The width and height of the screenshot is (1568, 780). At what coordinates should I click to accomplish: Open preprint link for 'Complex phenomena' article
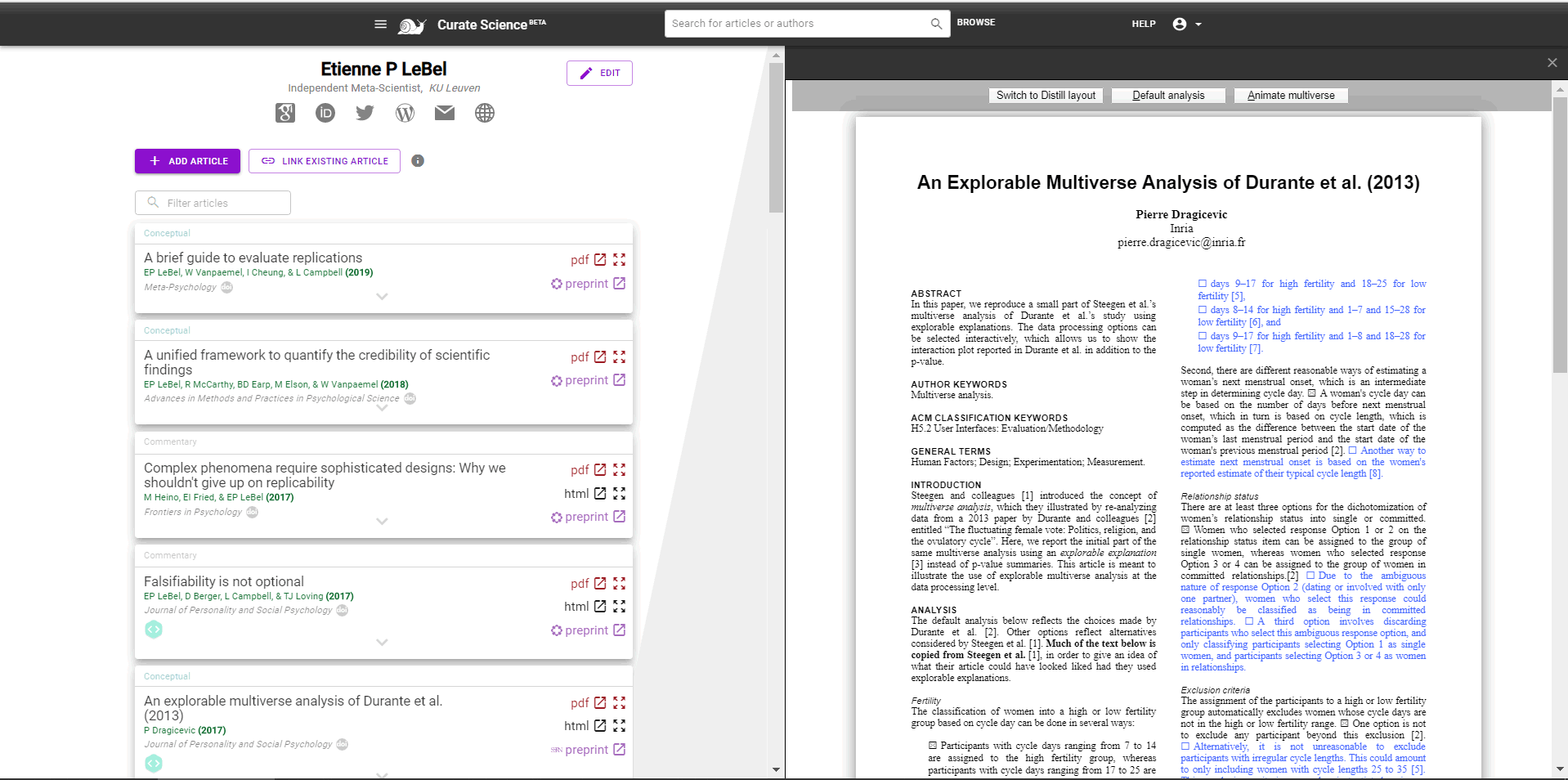tap(588, 517)
